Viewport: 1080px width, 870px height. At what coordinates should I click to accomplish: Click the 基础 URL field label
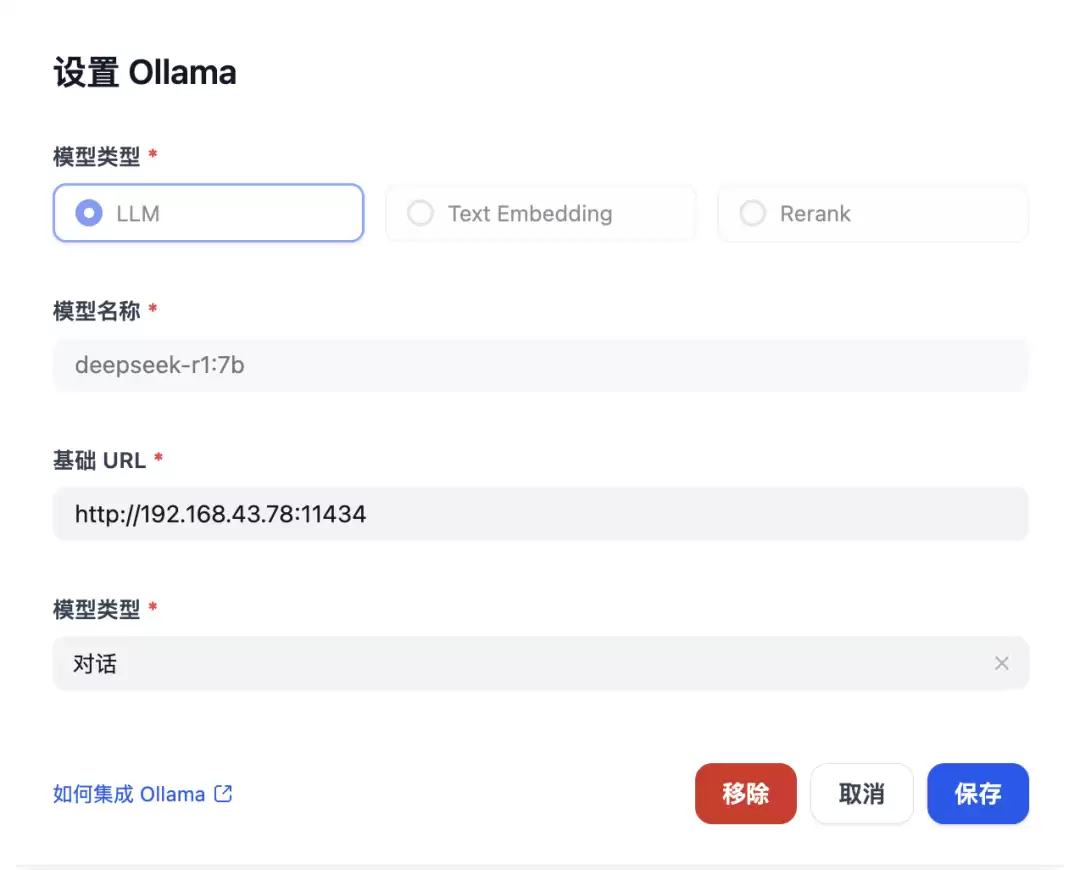[x=99, y=460]
